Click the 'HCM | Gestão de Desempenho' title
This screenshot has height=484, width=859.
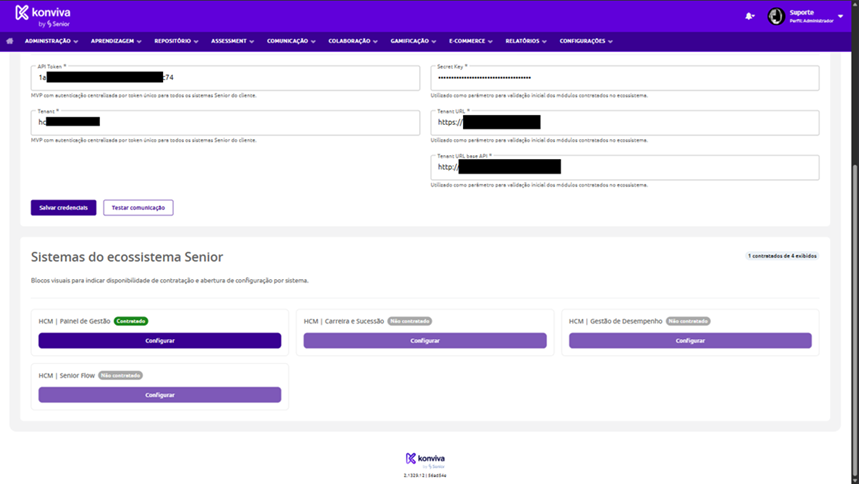(x=615, y=321)
